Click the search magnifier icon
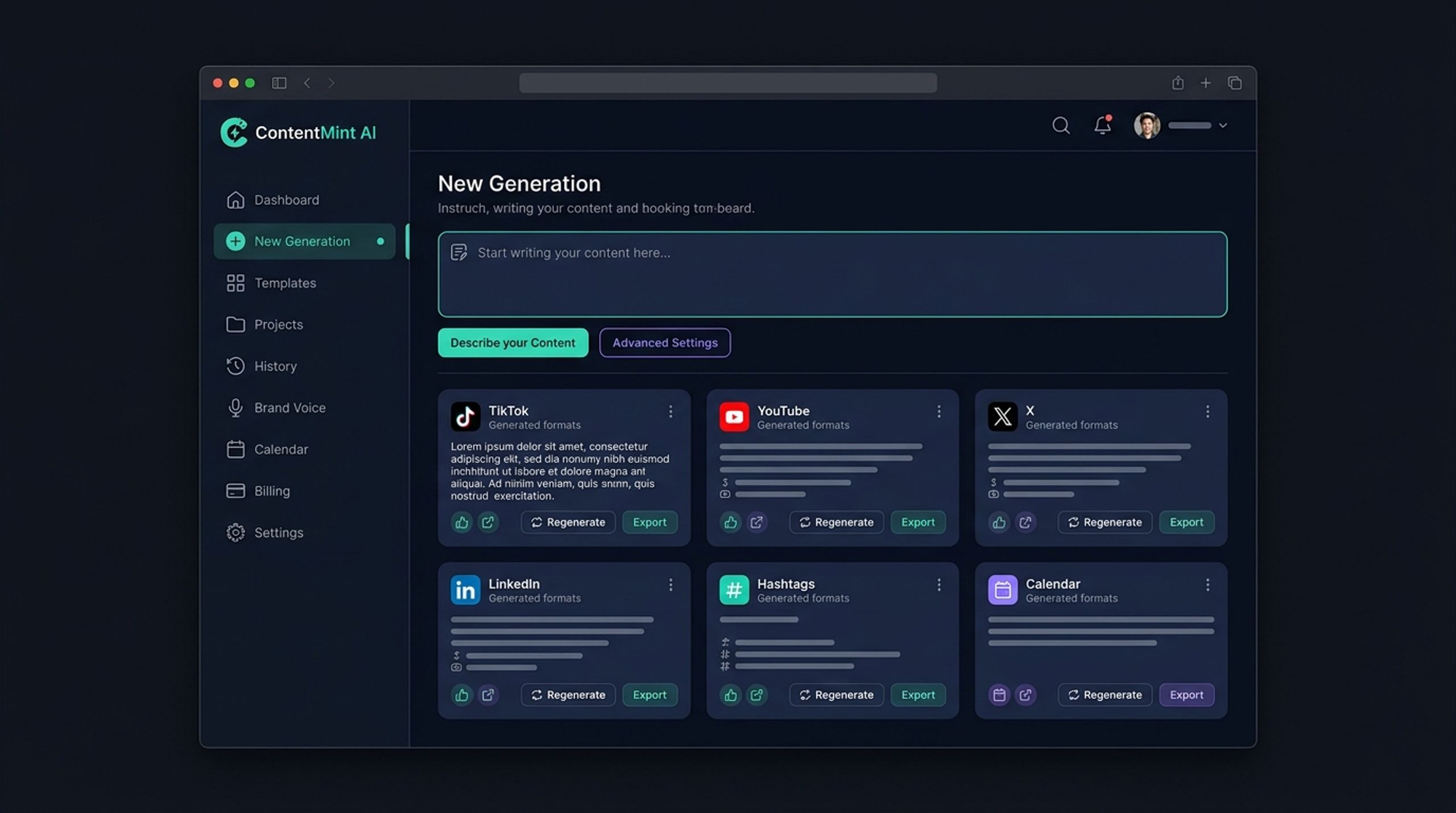 pyautogui.click(x=1061, y=125)
